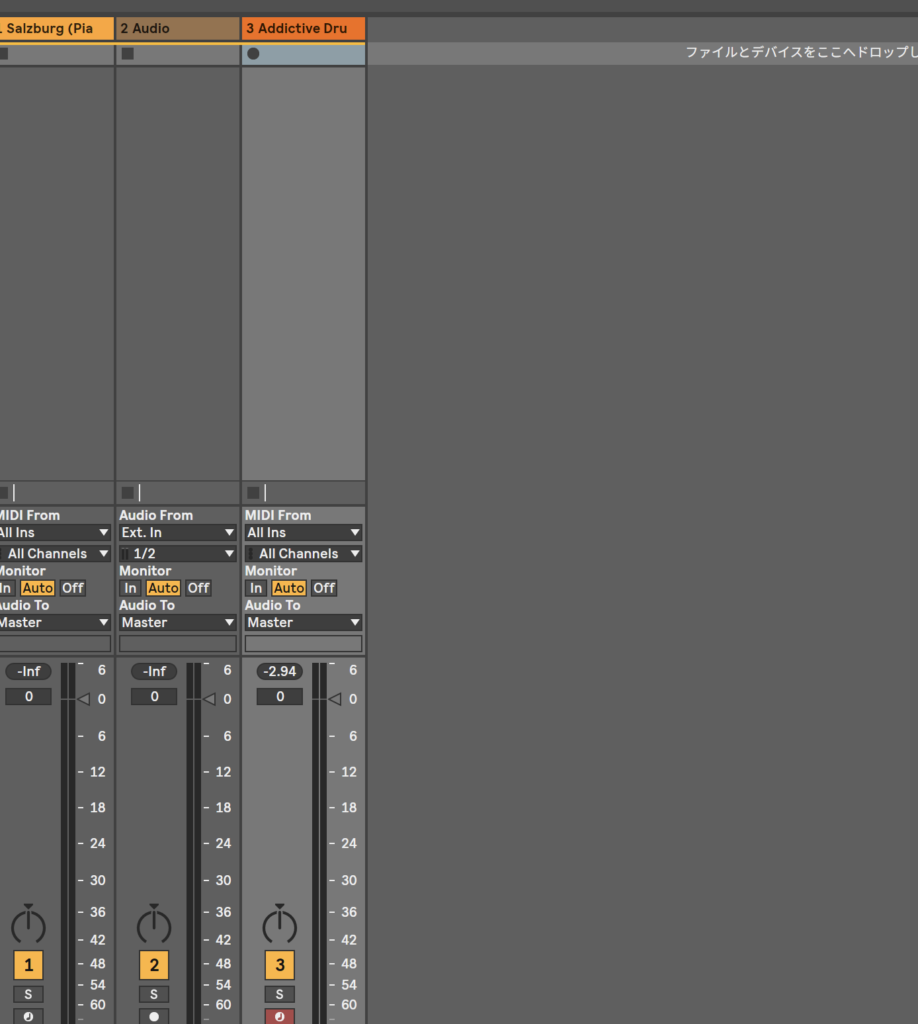Toggle the track 1 activator button
This screenshot has width=918, height=1024.
click(28, 965)
